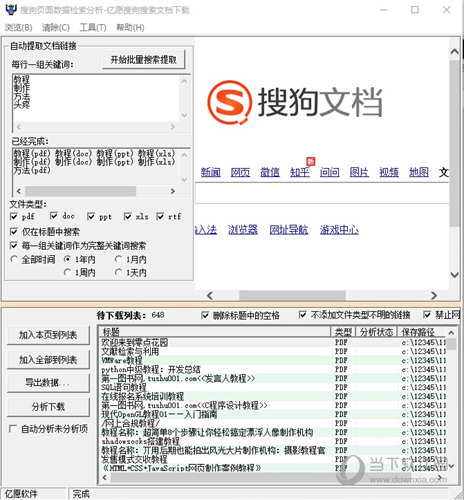Click the 导出数据 button
The height and width of the screenshot is (500, 464).
point(48,382)
